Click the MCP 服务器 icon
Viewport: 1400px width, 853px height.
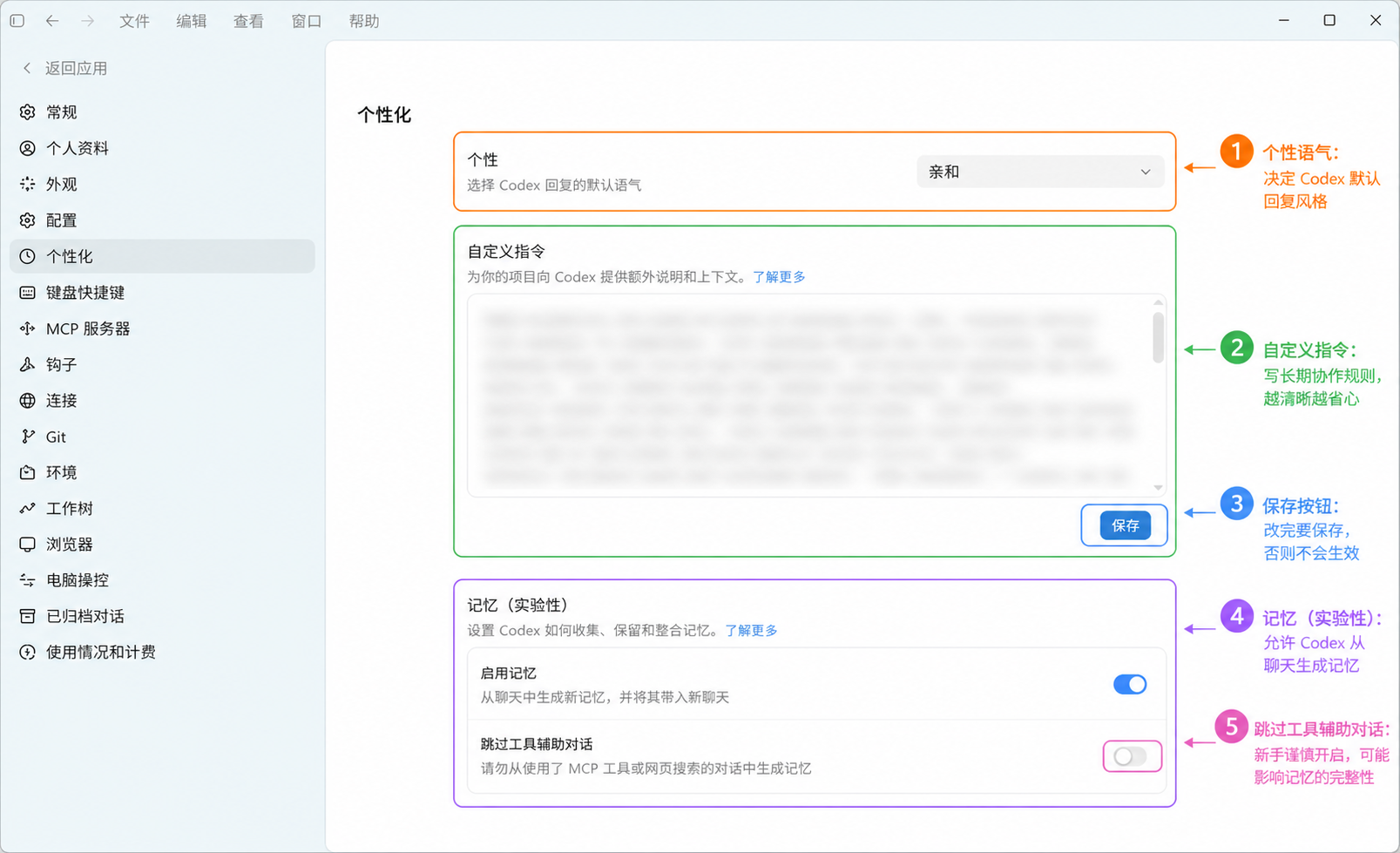point(28,328)
